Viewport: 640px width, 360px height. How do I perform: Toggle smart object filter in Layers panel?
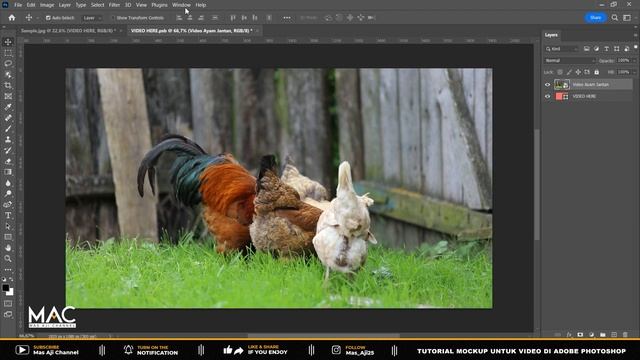pyautogui.click(x=627, y=49)
